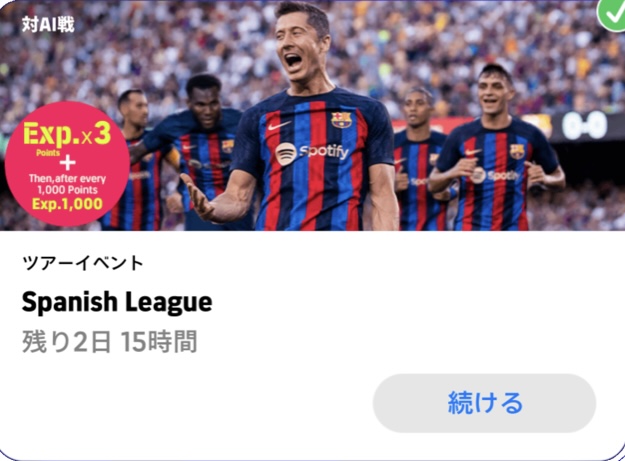Select the pink Exp.x3 bonus badge
The width and height of the screenshot is (625, 461).
tap(67, 164)
